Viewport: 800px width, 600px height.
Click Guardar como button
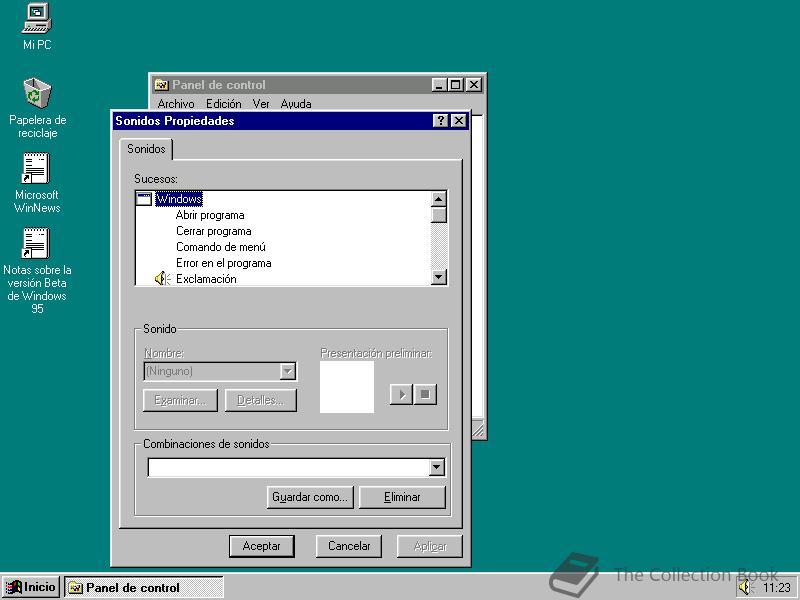310,497
